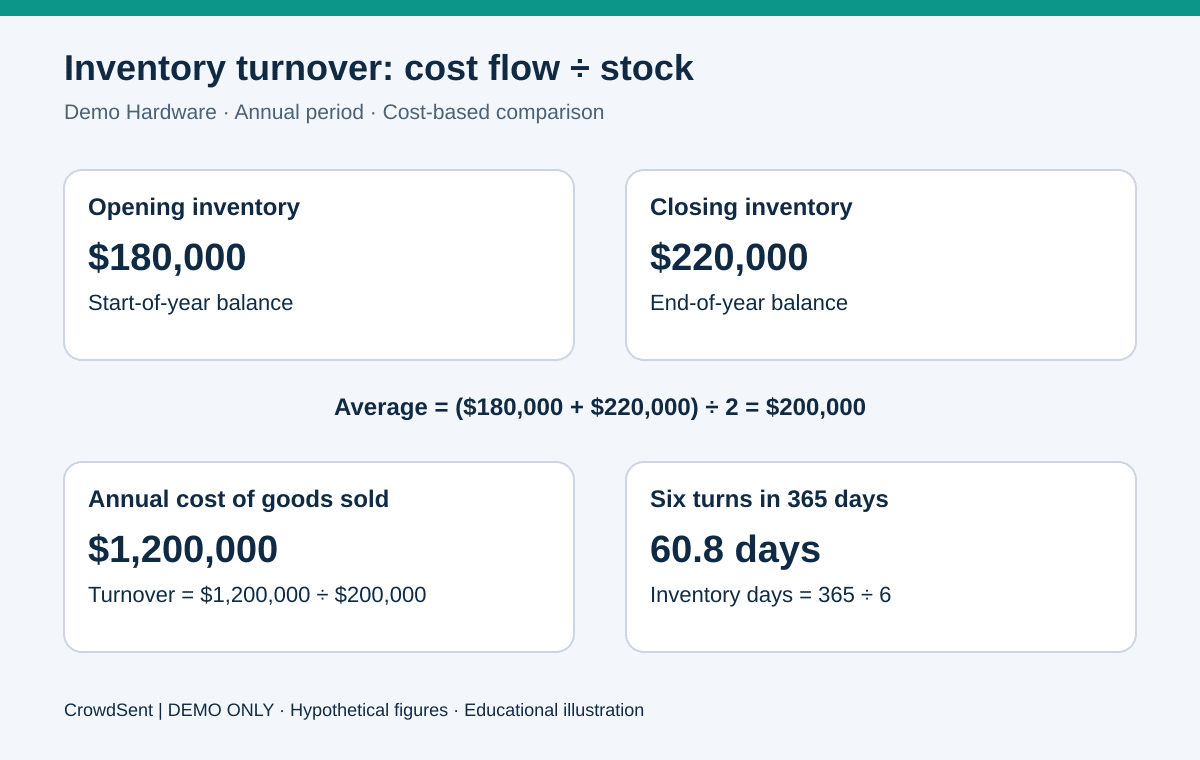Click the title 'Inventory turnover: cost flow ÷ stock'
The width and height of the screenshot is (1200, 760).
tap(379, 68)
